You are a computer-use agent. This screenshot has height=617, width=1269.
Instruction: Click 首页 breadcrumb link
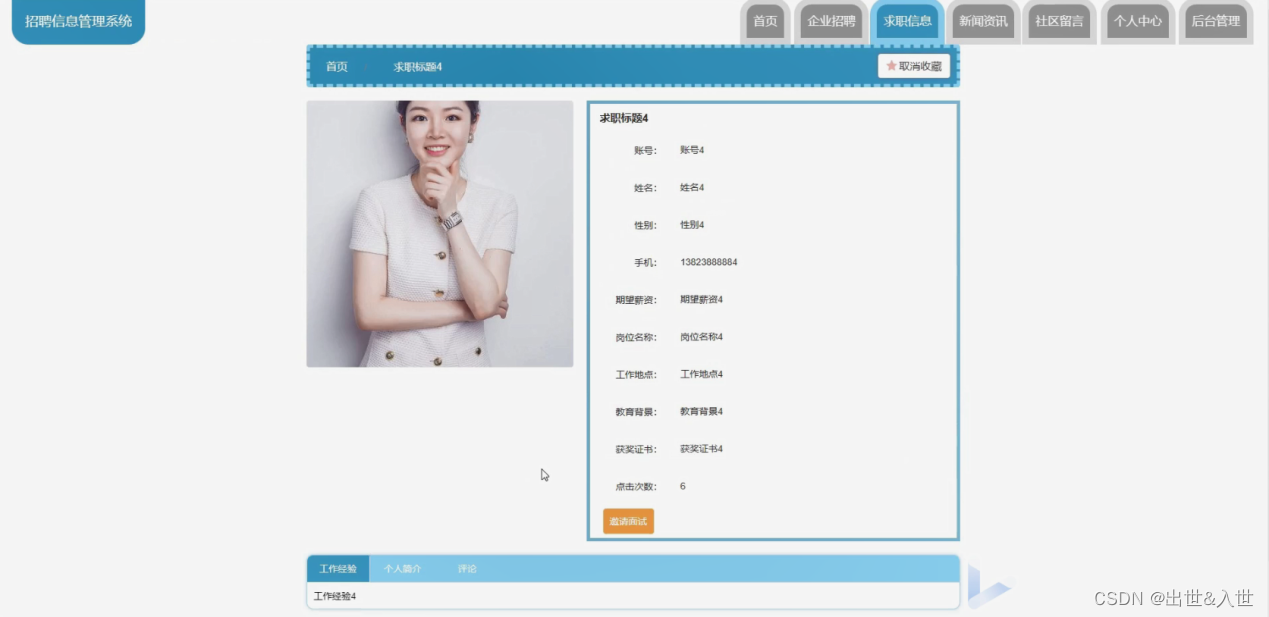coord(337,67)
